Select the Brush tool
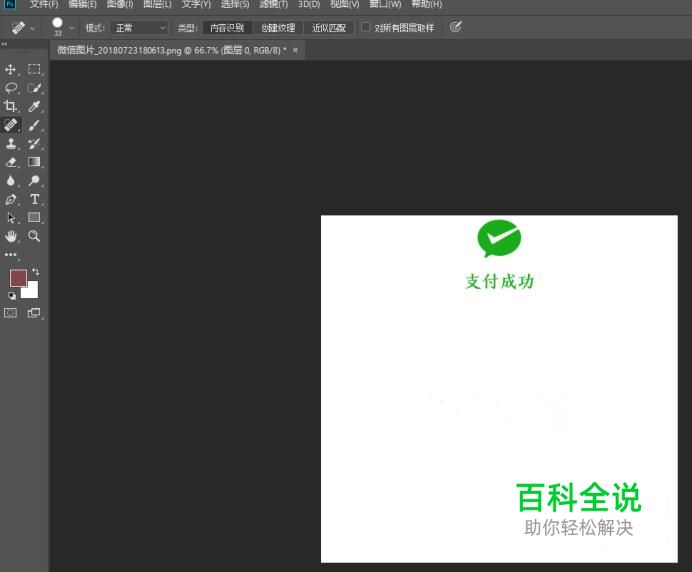Image resolution: width=692 pixels, height=572 pixels. tap(34, 125)
